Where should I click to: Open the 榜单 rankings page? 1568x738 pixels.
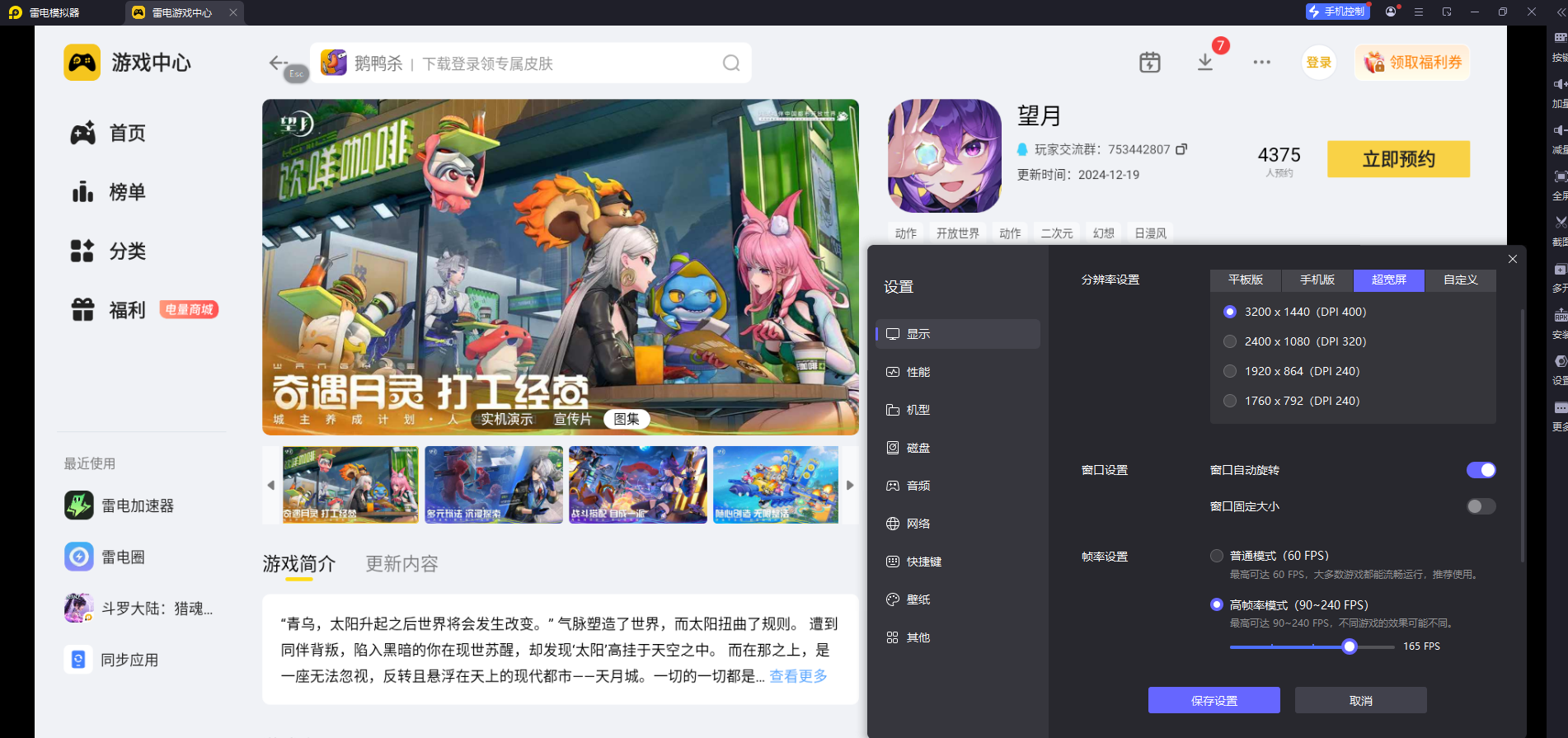(108, 192)
